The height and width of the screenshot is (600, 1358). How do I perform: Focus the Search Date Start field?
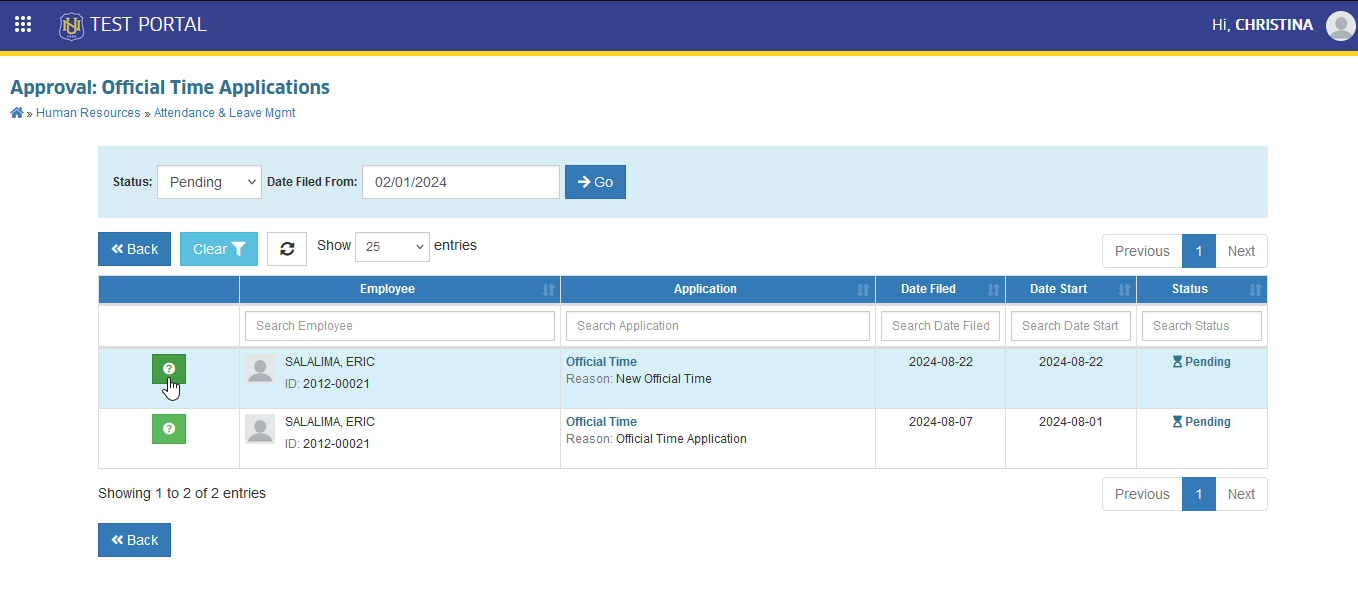(x=1071, y=326)
